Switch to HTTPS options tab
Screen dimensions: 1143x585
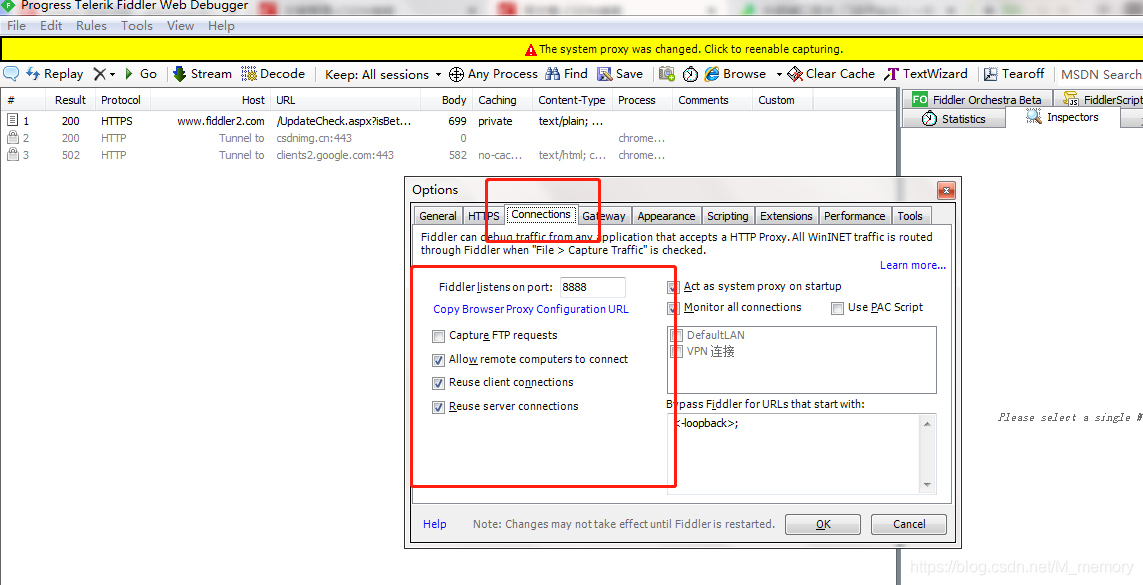483,216
